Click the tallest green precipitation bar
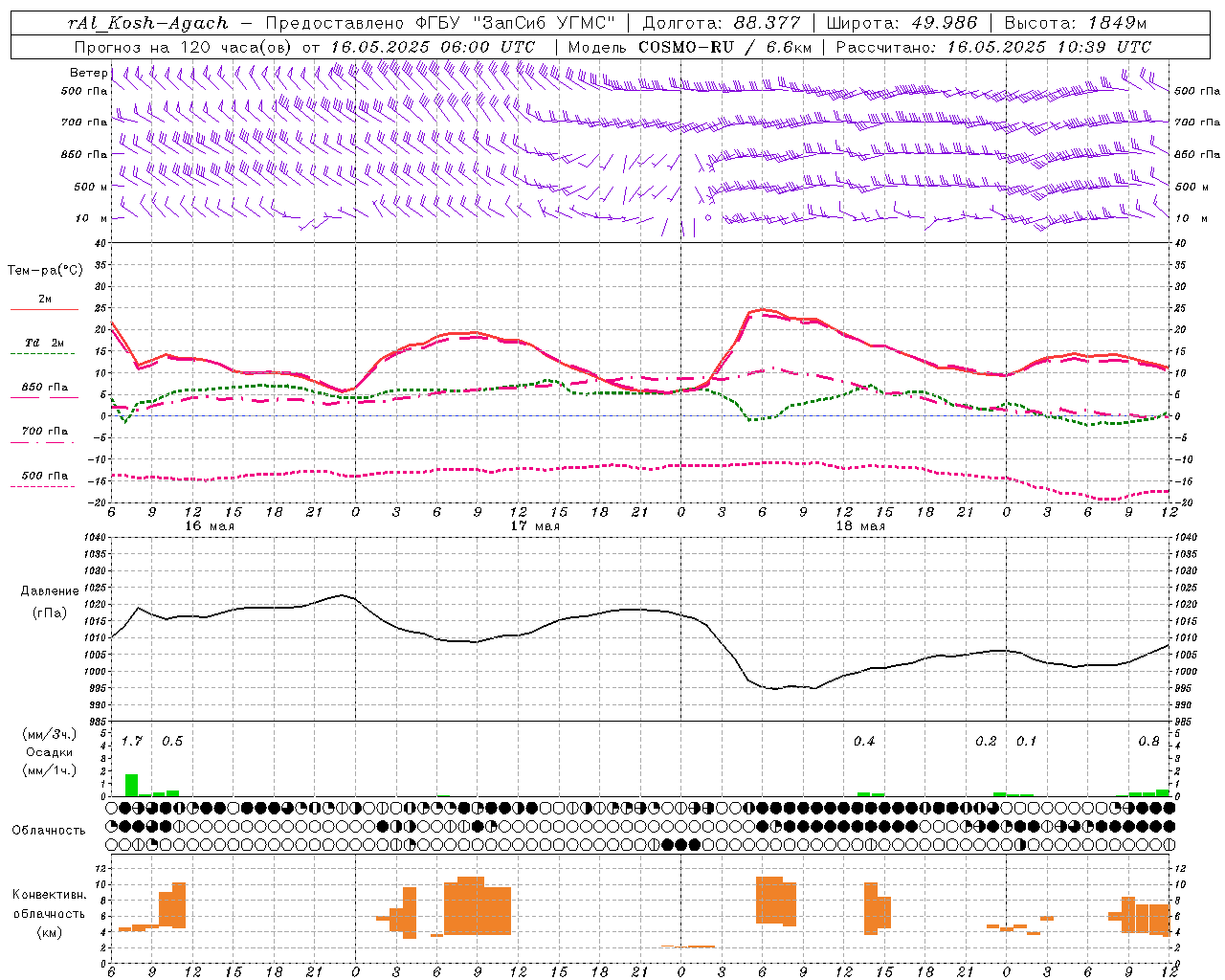This screenshot has height=980, width=1225. tap(132, 785)
